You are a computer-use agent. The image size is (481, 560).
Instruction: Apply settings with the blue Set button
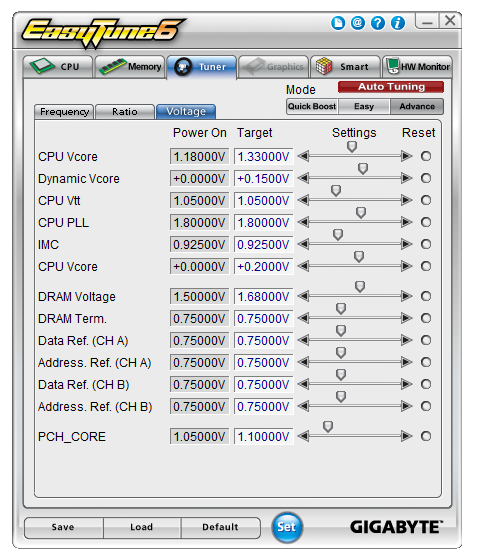(x=287, y=527)
